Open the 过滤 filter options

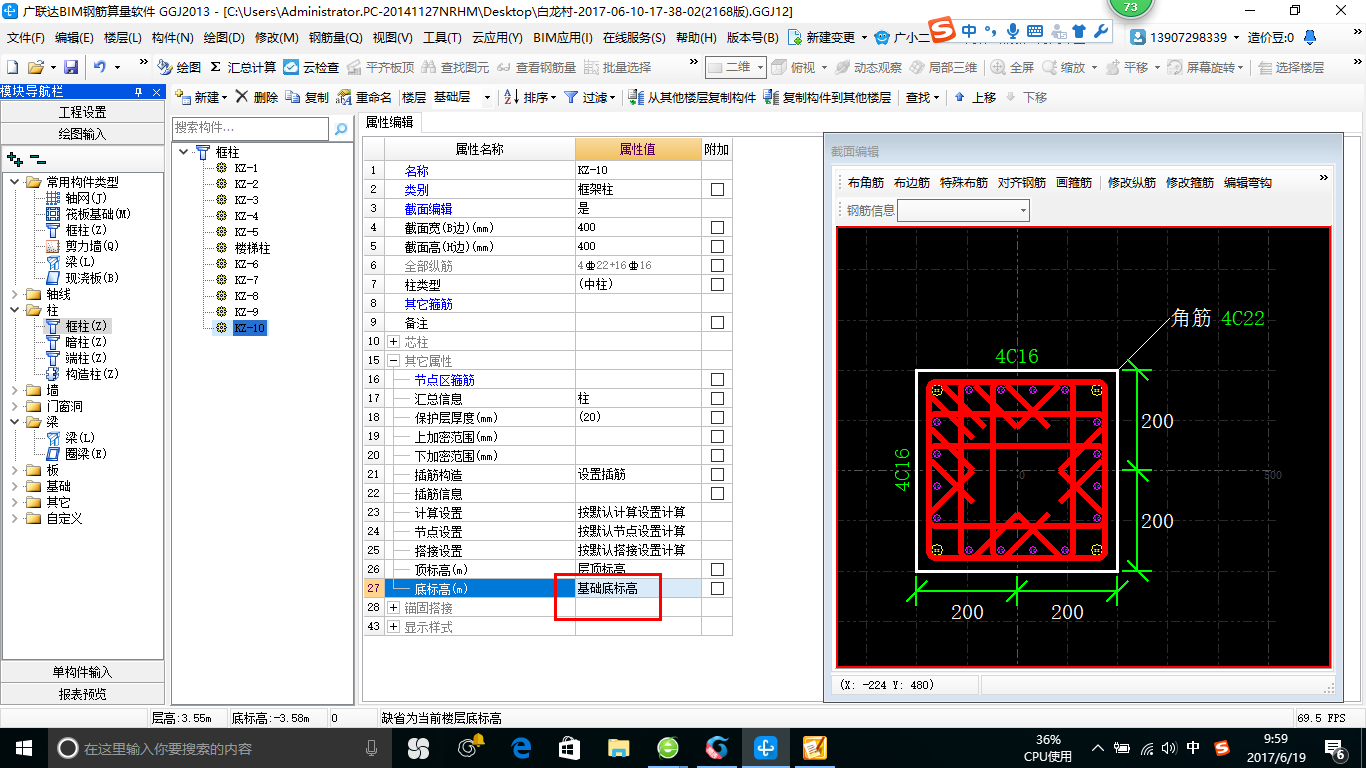[591, 97]
